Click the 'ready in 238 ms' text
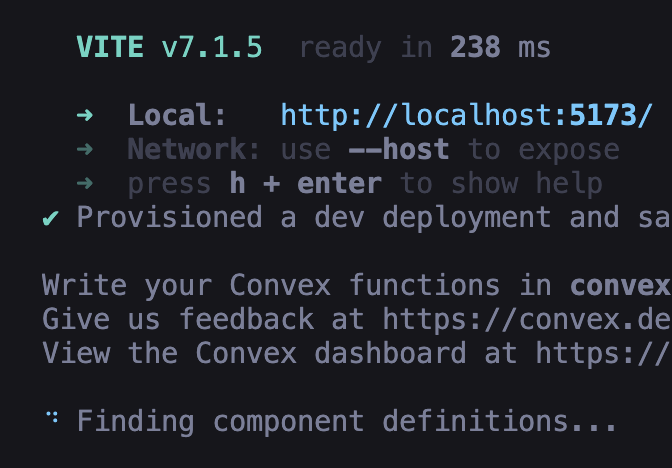672x468 pixels. [x=425, y=48]
